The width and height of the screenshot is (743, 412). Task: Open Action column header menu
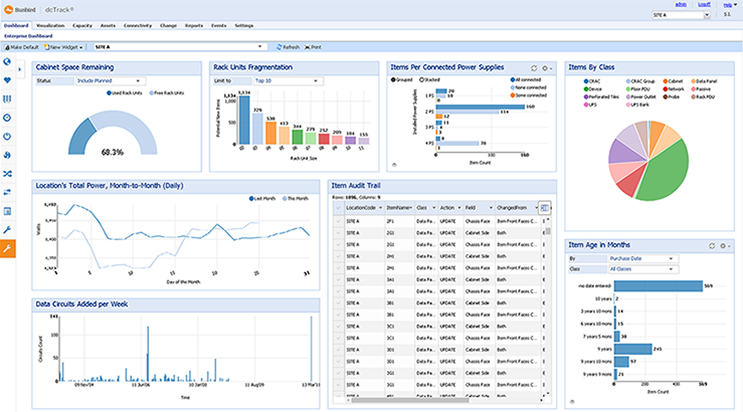(459, 208)
